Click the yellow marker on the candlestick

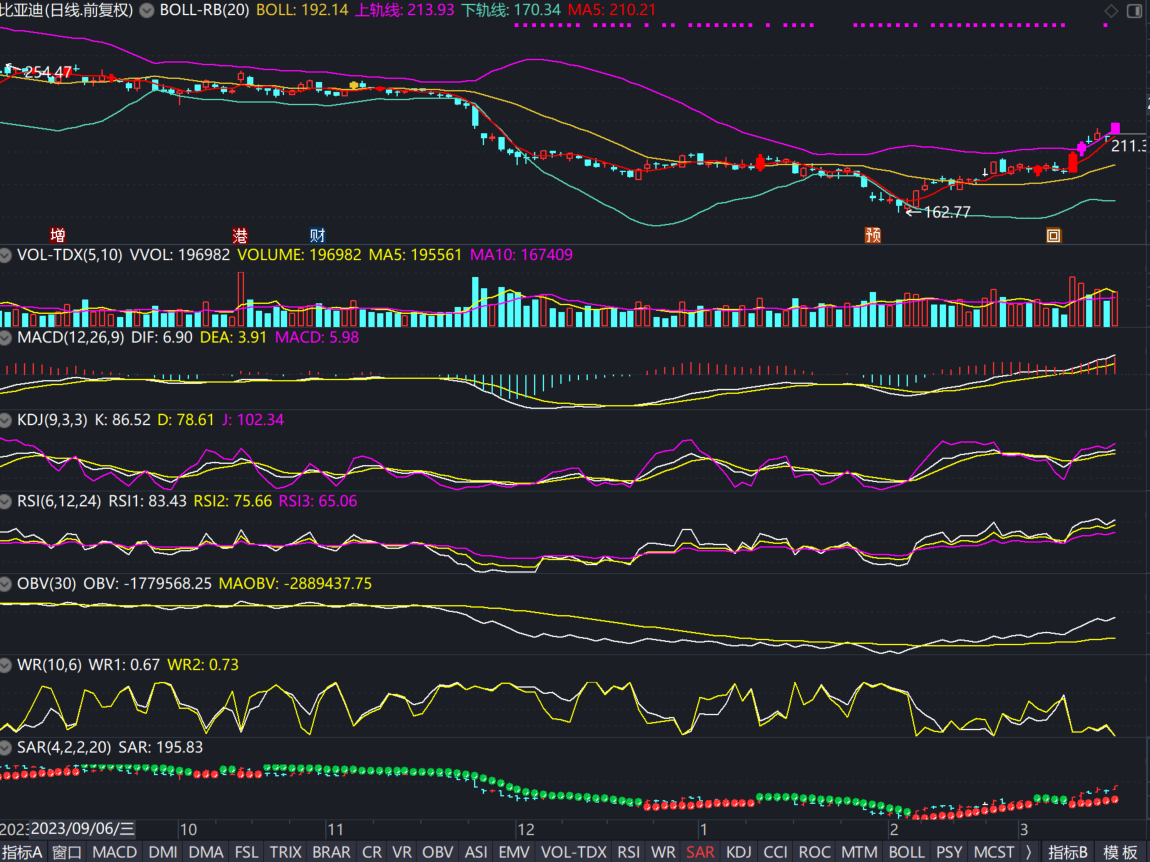pos(353,86)
